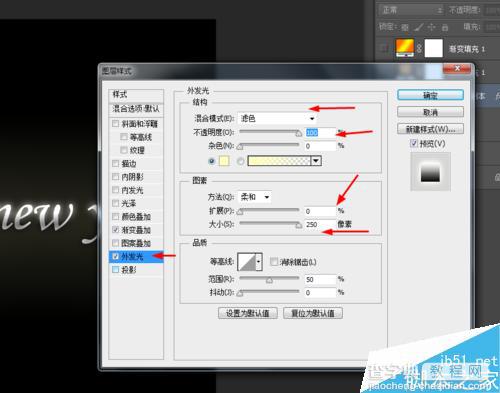Viewport: 500px width, 393px height.
Task: Uncheck the 外发光 checkbox
Action: coord(115,256)
